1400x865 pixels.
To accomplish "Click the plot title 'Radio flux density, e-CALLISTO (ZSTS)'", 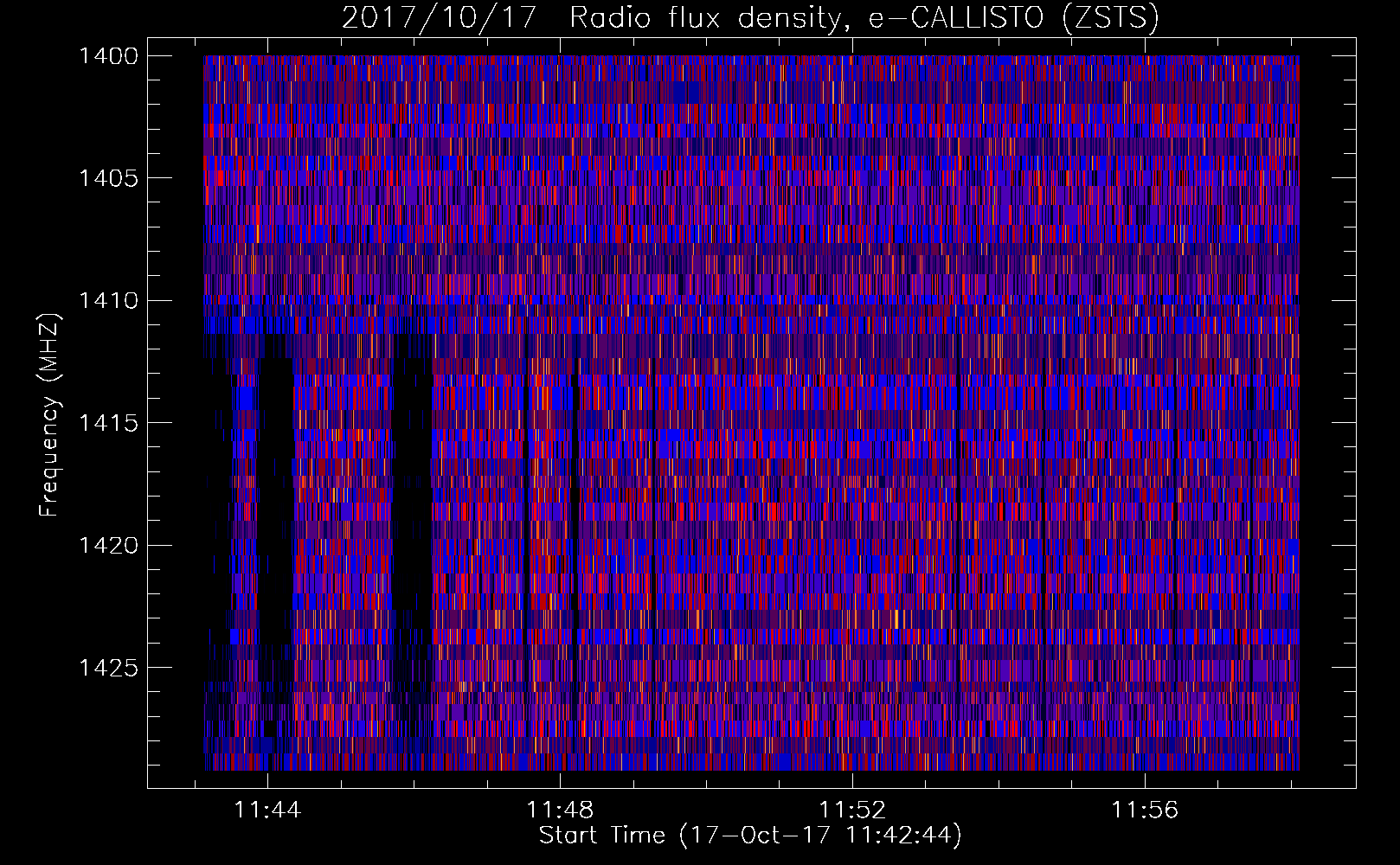I will 864,18.
